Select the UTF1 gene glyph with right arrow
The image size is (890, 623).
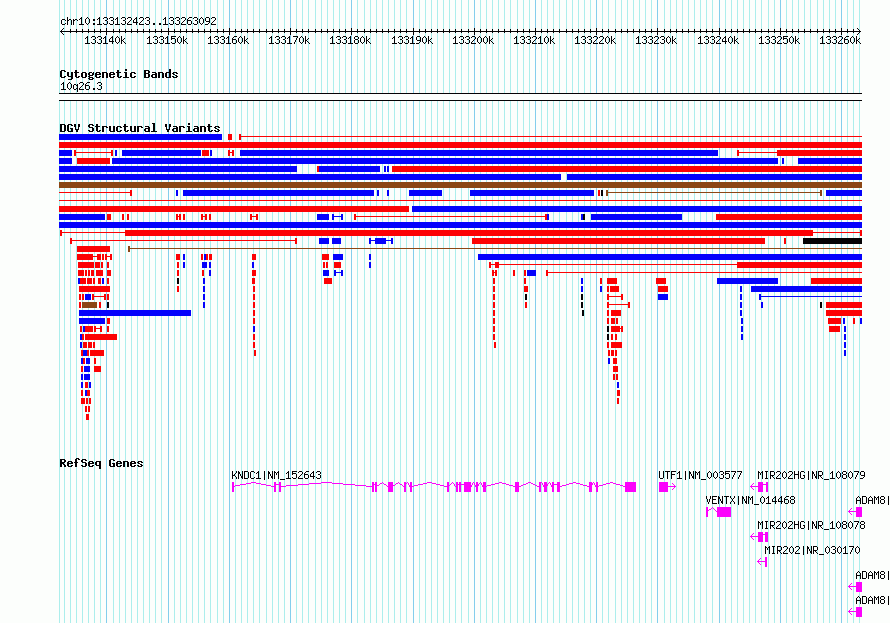point(667,487)
